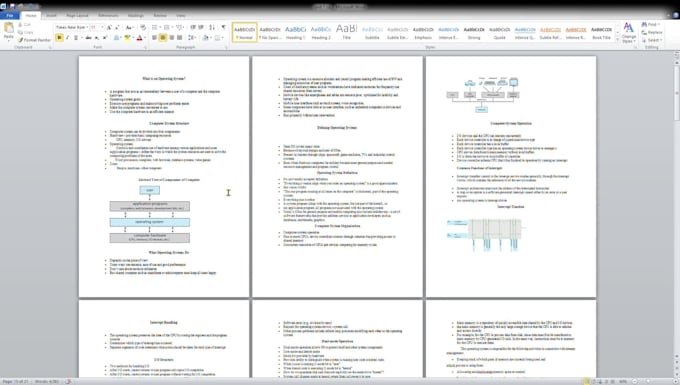Open the font name dropdown

point(87,27)
